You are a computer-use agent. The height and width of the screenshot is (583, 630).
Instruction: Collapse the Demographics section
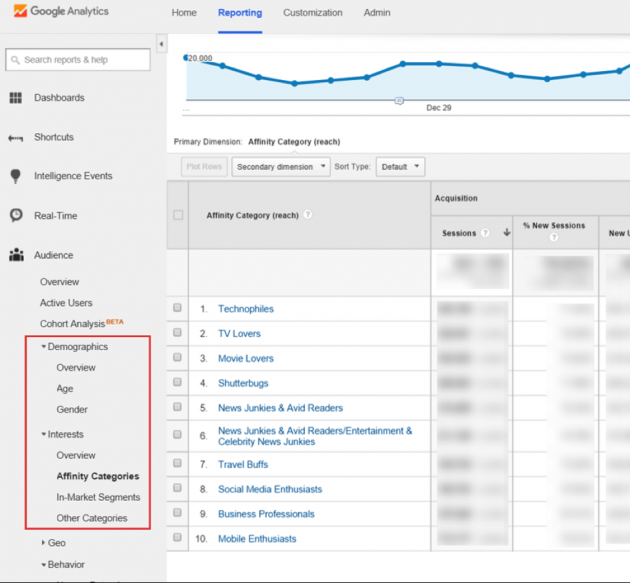click(x=43, y=346)
